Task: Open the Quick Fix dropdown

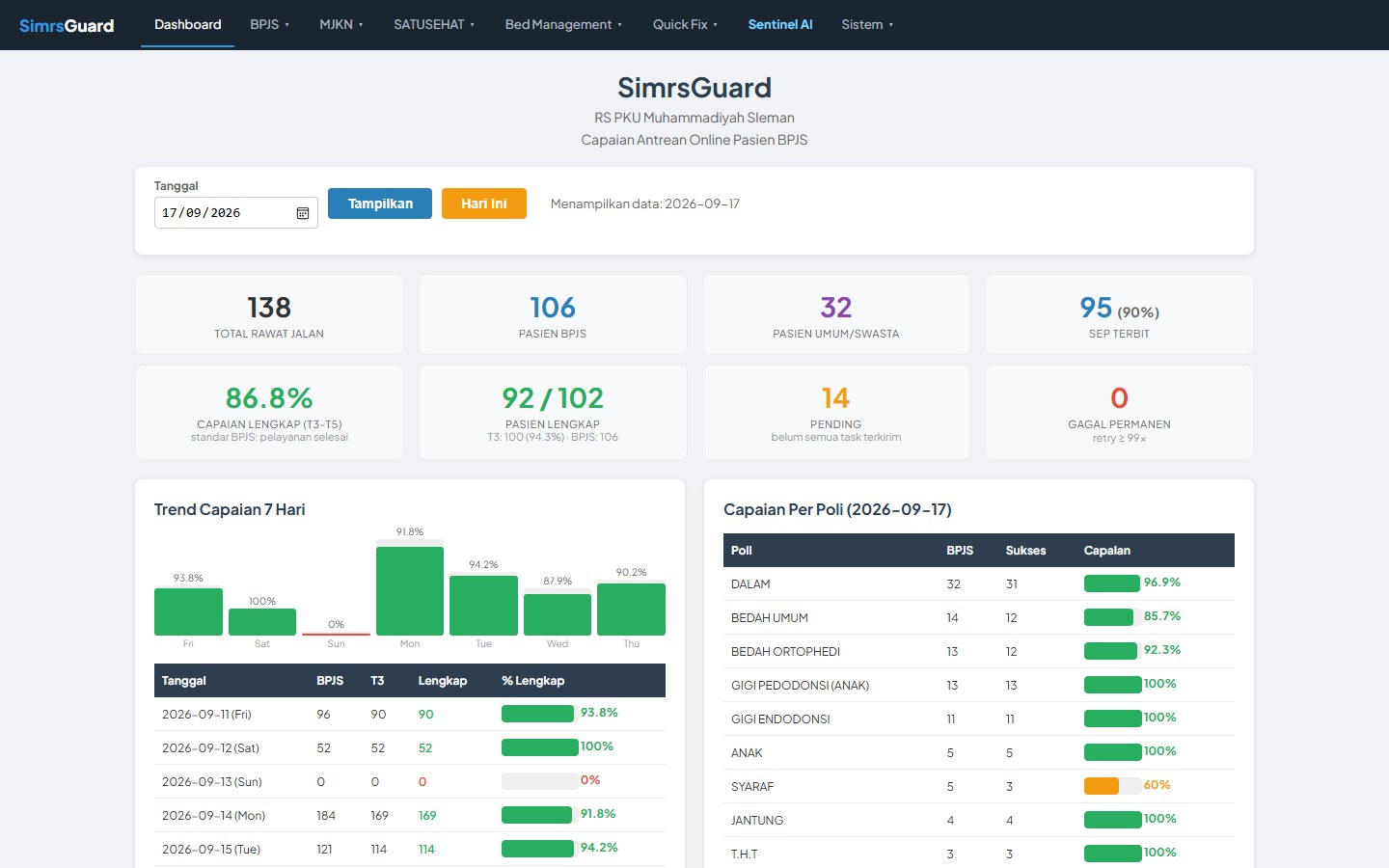Action: [685, 24]
